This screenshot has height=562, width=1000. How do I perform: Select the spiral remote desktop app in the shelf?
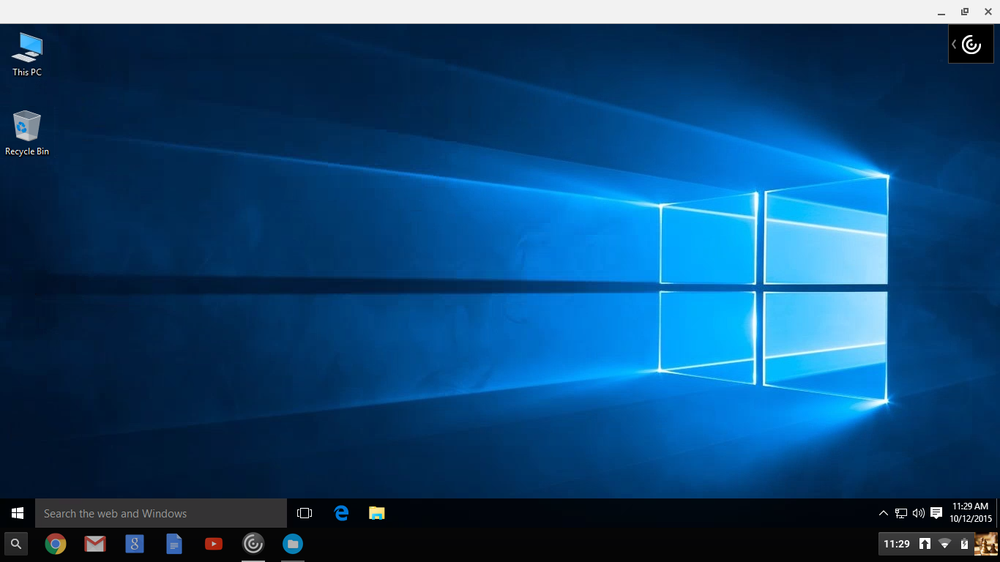[253, 544]
